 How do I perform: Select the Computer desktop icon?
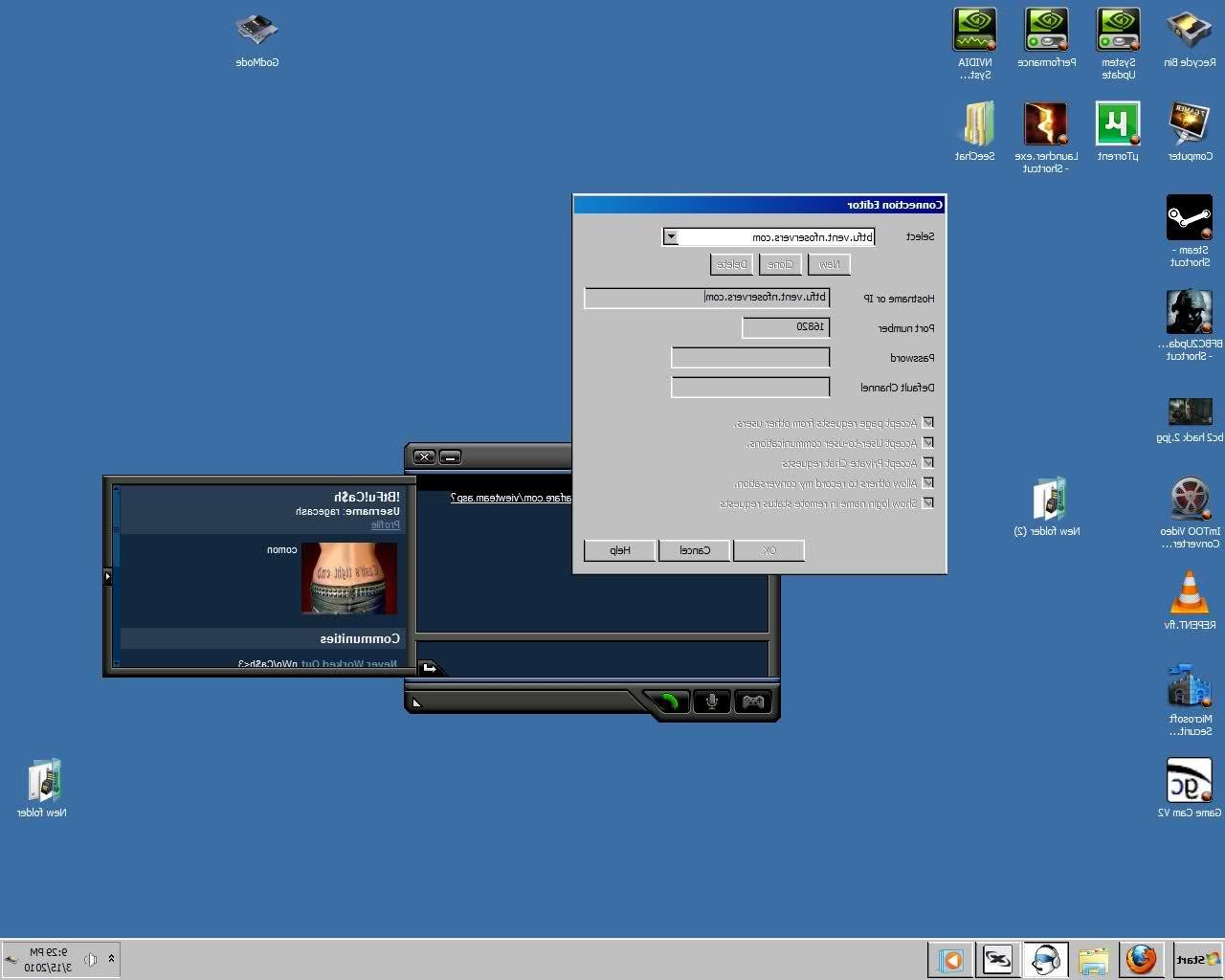1190,132
